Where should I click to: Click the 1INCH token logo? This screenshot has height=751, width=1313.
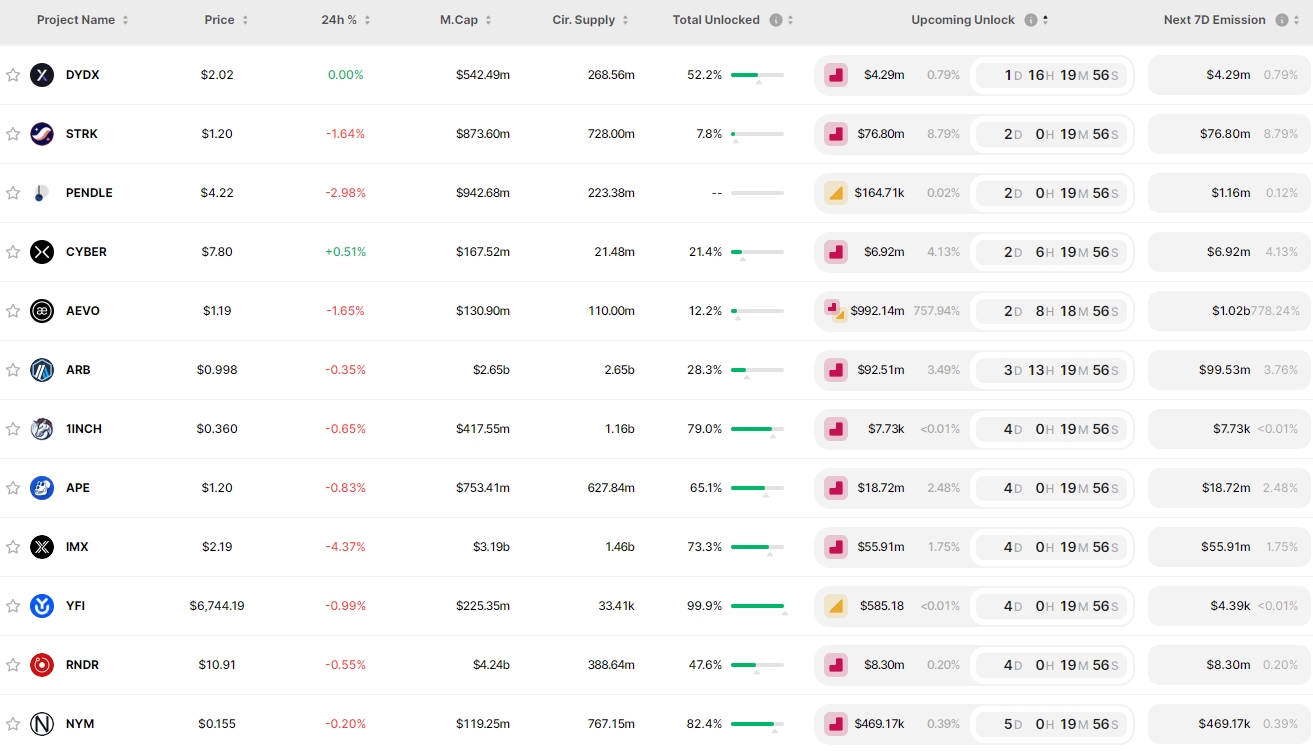42,429
